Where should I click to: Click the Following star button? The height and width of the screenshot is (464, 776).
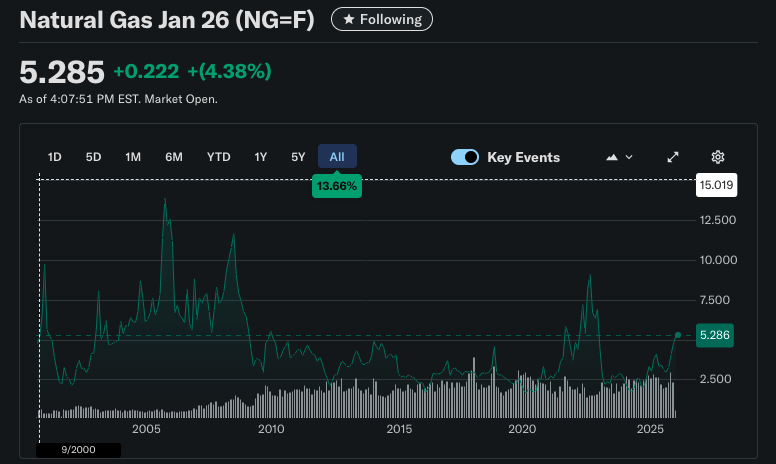click(x=381, y=19)
